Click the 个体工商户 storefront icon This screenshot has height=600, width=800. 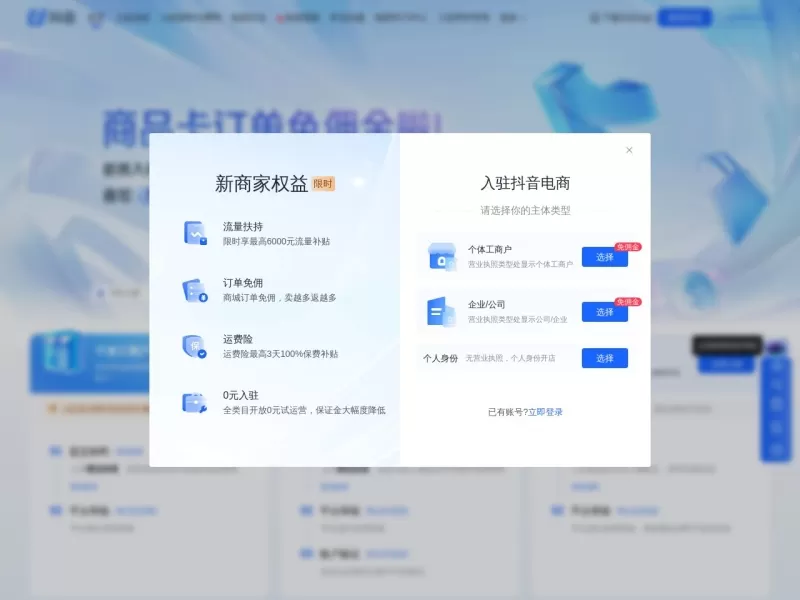point(440,255)
